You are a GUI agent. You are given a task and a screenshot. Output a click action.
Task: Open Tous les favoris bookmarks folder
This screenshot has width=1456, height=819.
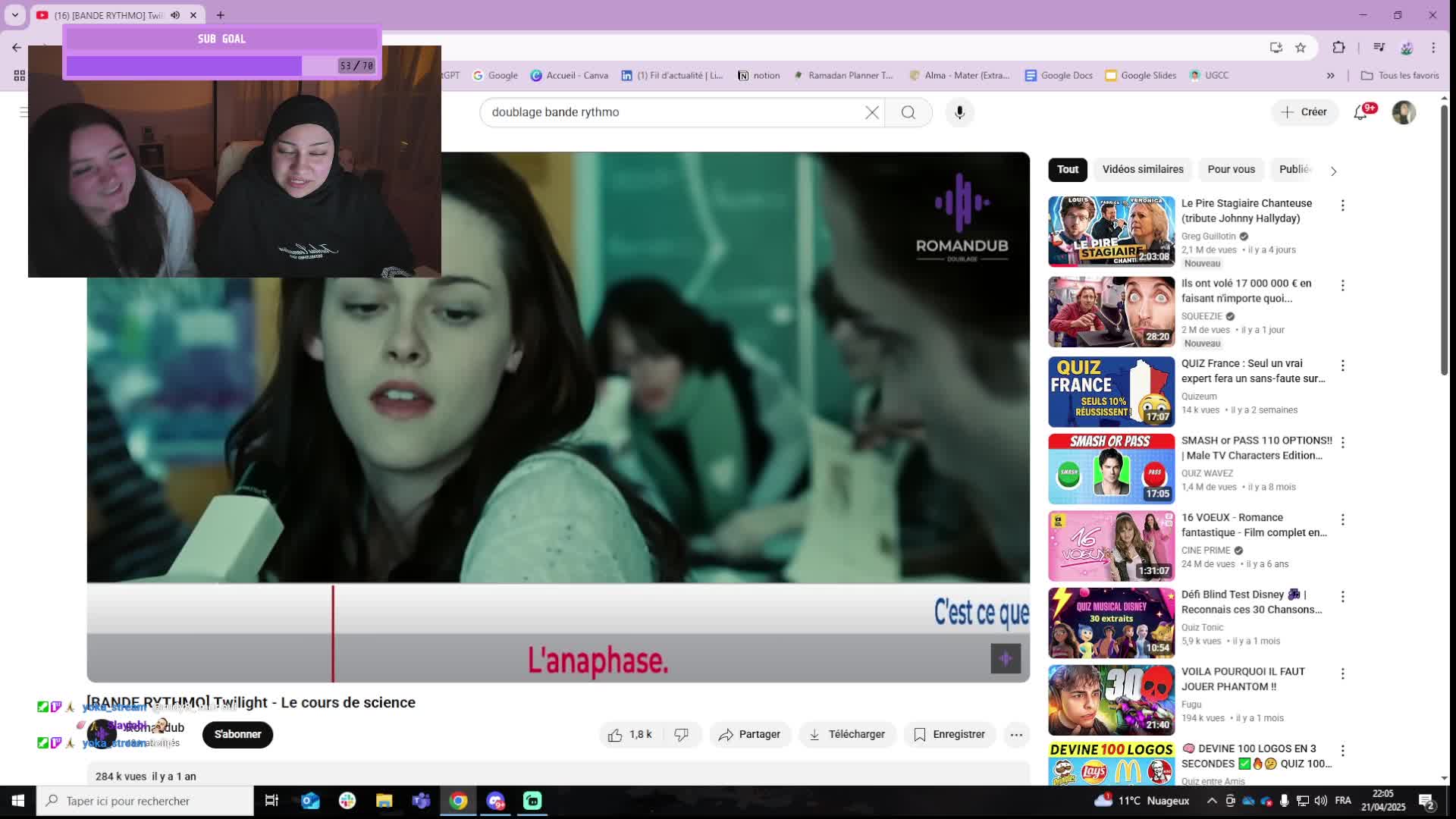1400,75
